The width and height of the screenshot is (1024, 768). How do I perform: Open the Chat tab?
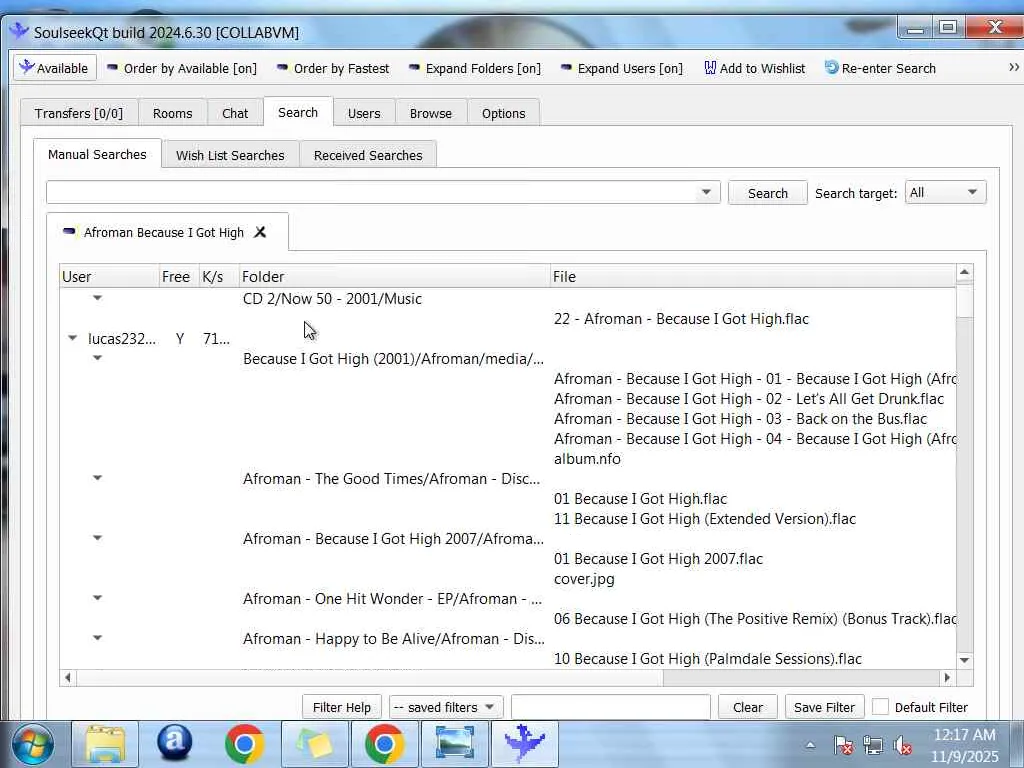pos(235,113)
